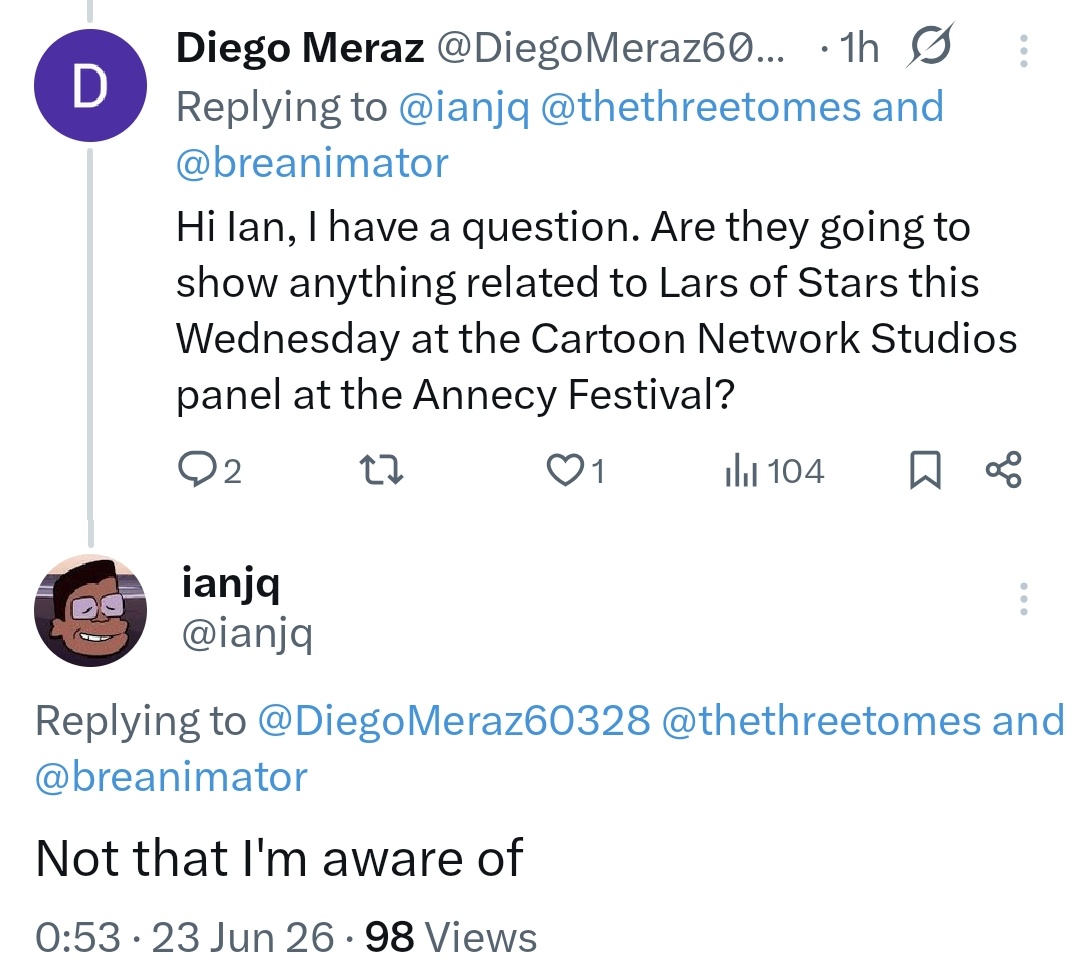1079x963 pixels.
Task: Open reply thread on Diego Meraz's tweet
Action: [x=209, y=471]
